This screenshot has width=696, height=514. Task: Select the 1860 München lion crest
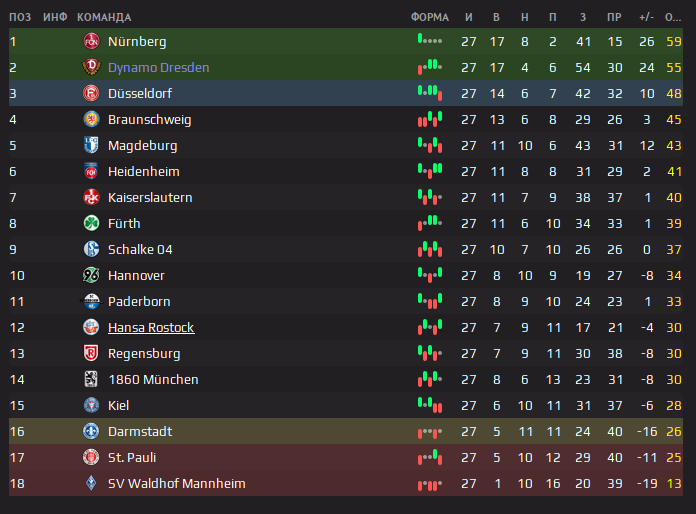click(x=91, y=379)
